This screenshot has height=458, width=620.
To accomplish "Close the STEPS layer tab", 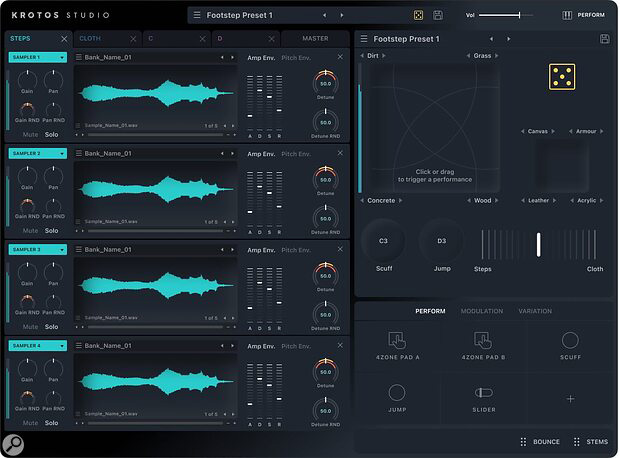I will coord(64,39).
